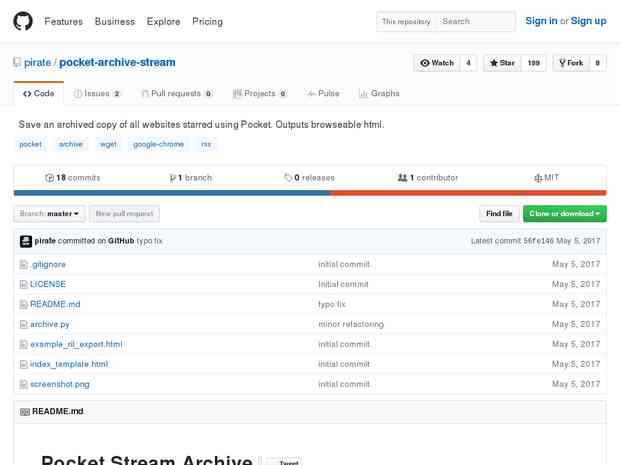Click the Watch button
This screenshot has width=620, height=465.
[x=437, y=63]
